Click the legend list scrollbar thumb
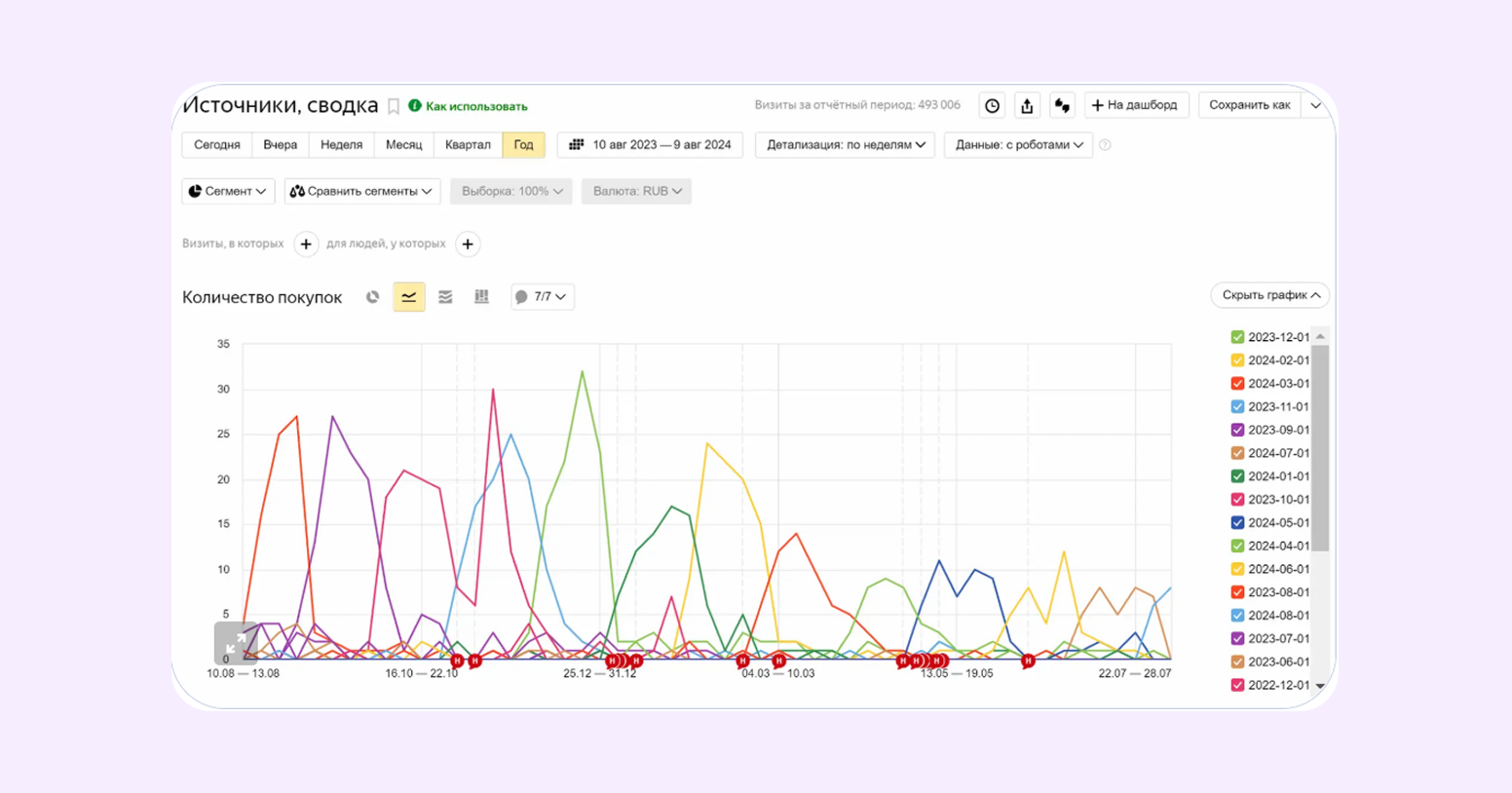 1320,447
